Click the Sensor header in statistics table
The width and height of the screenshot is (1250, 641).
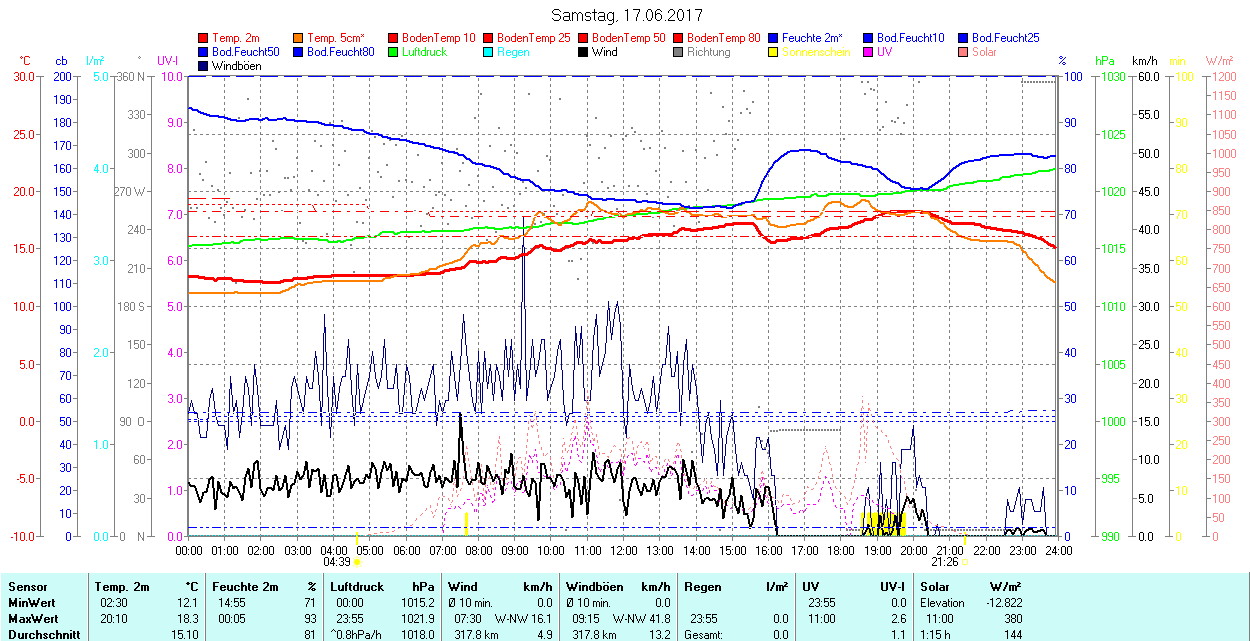(27, 587)
